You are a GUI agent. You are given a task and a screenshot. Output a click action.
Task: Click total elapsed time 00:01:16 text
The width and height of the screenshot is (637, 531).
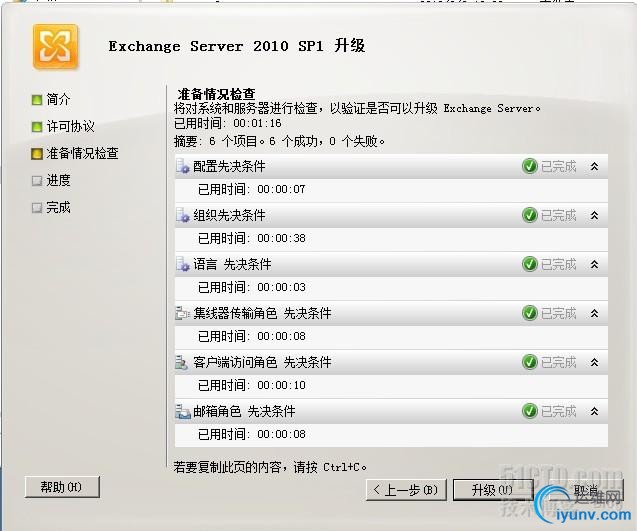click(x=257, y=124)
